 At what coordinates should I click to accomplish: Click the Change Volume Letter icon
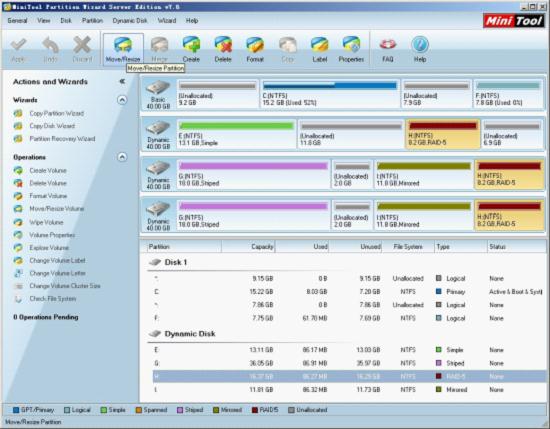click(18, 273)
